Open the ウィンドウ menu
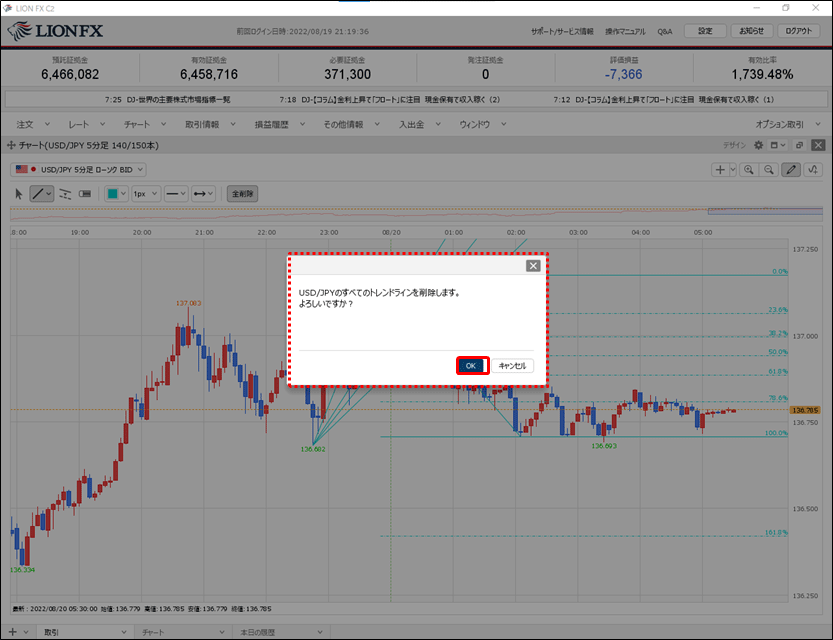833x640 pixels. tap(483, 124)
